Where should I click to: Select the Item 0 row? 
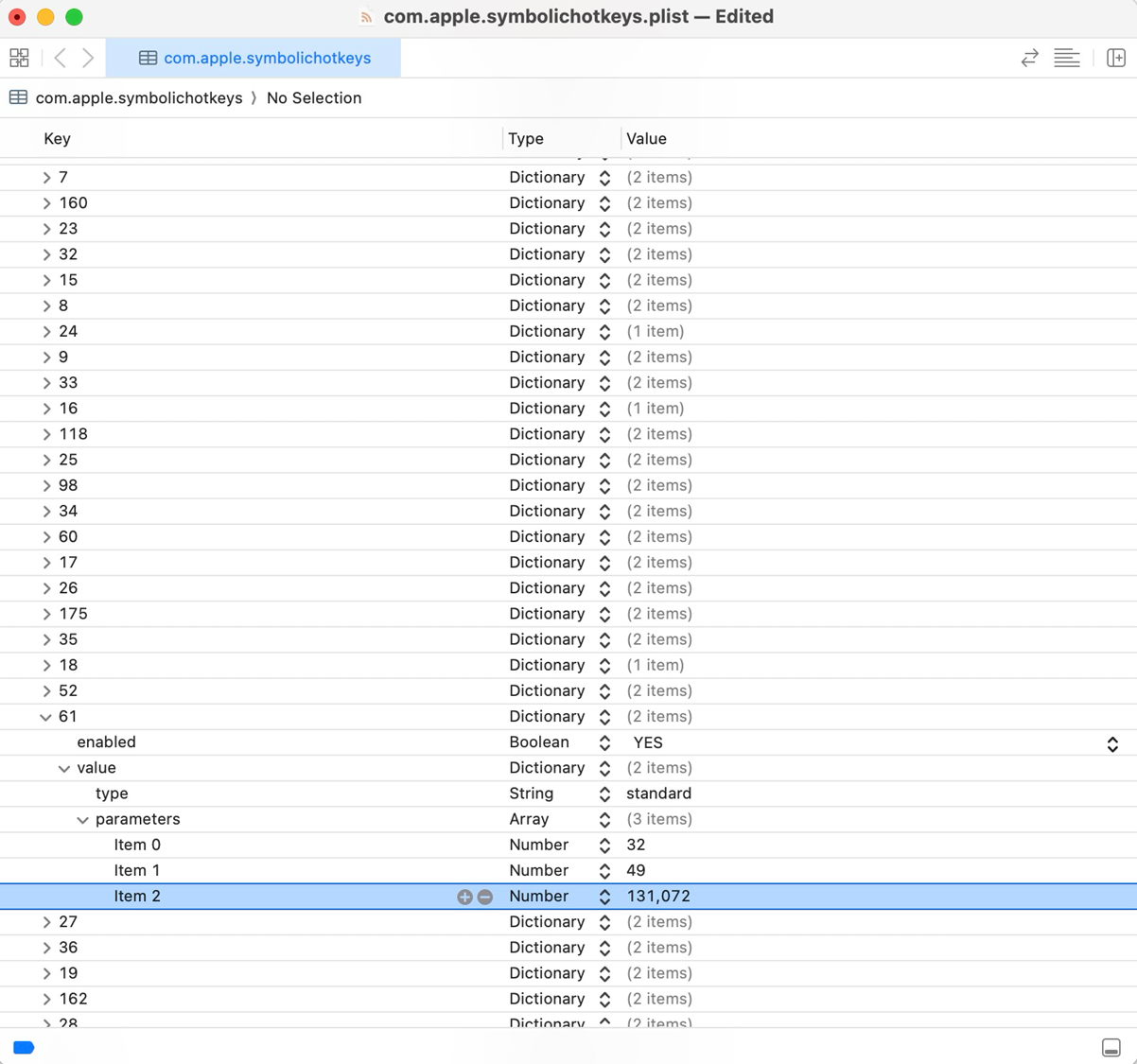click(568, 845)
